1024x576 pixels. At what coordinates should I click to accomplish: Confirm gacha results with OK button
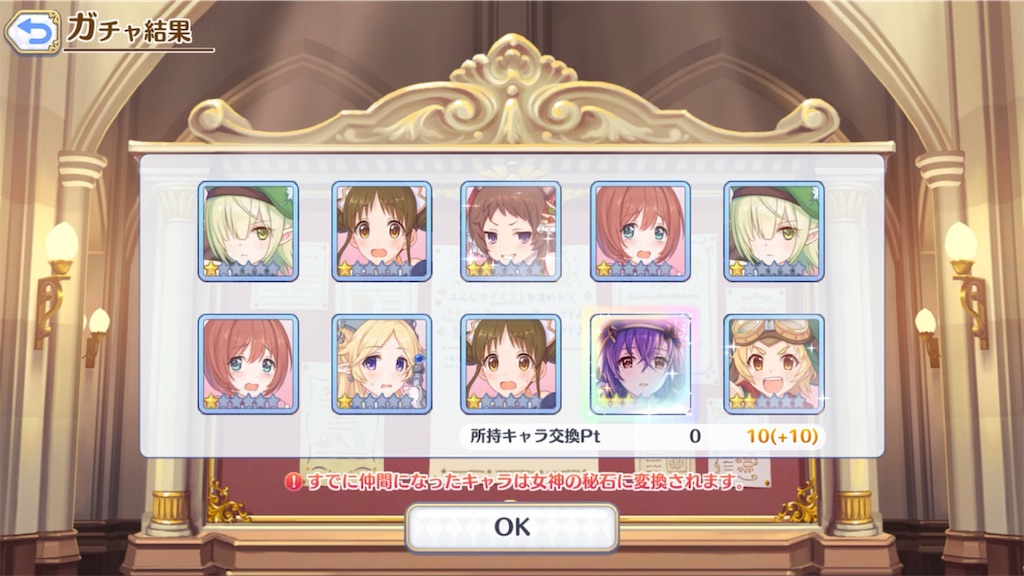click(511, 526)
